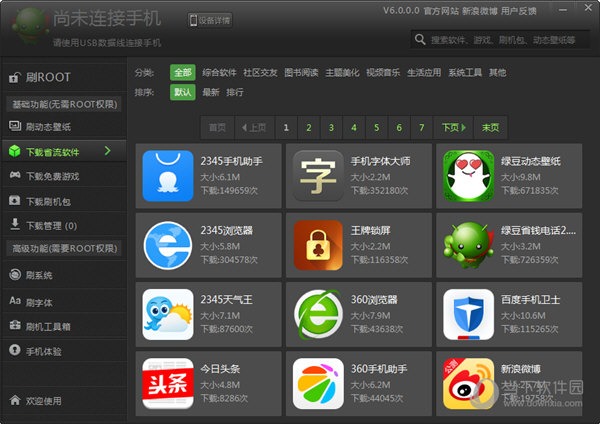Image resolution: width=600 pixels, height=424 pixels.
Task: Go to page 5
Action: [x=377, y=127]
